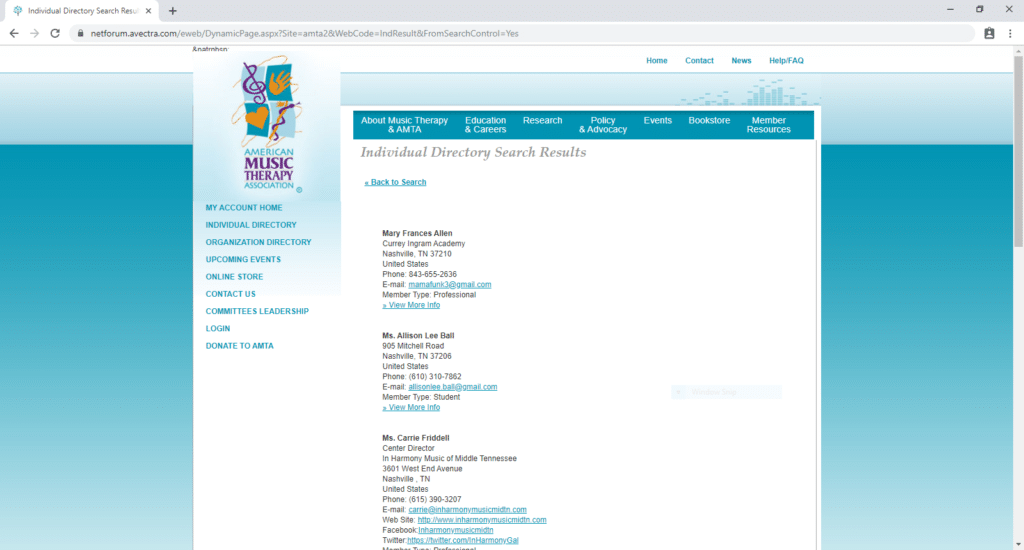The height and width of the screenshot is (550, 1024).
Task: Open Donate to AMTA in the sidebar
Action: [x=239, y=346]
